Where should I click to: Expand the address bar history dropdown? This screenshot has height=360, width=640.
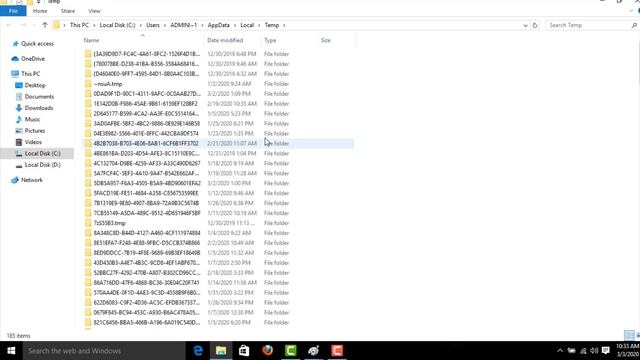(x=525, y=25)
